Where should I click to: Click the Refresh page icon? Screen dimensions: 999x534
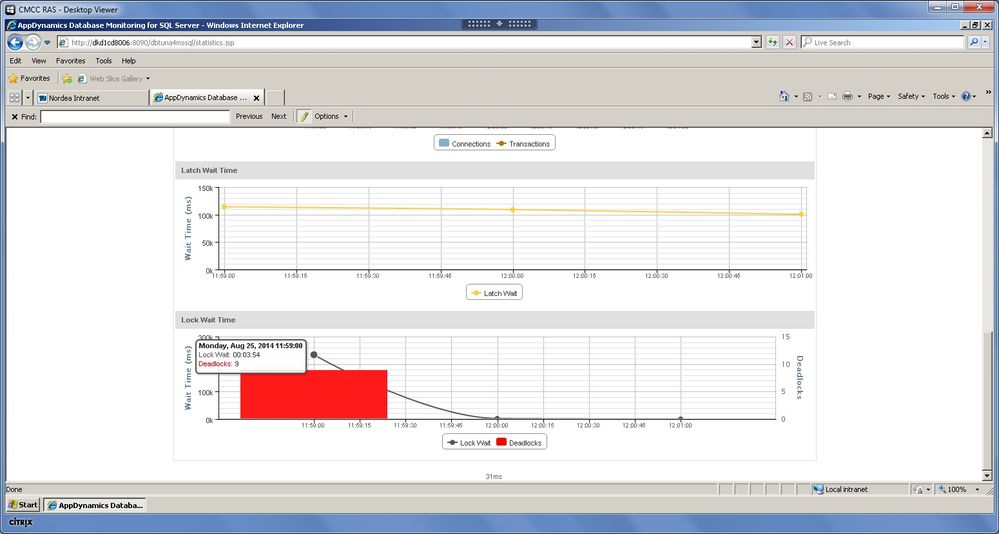[x=773, y=42]
